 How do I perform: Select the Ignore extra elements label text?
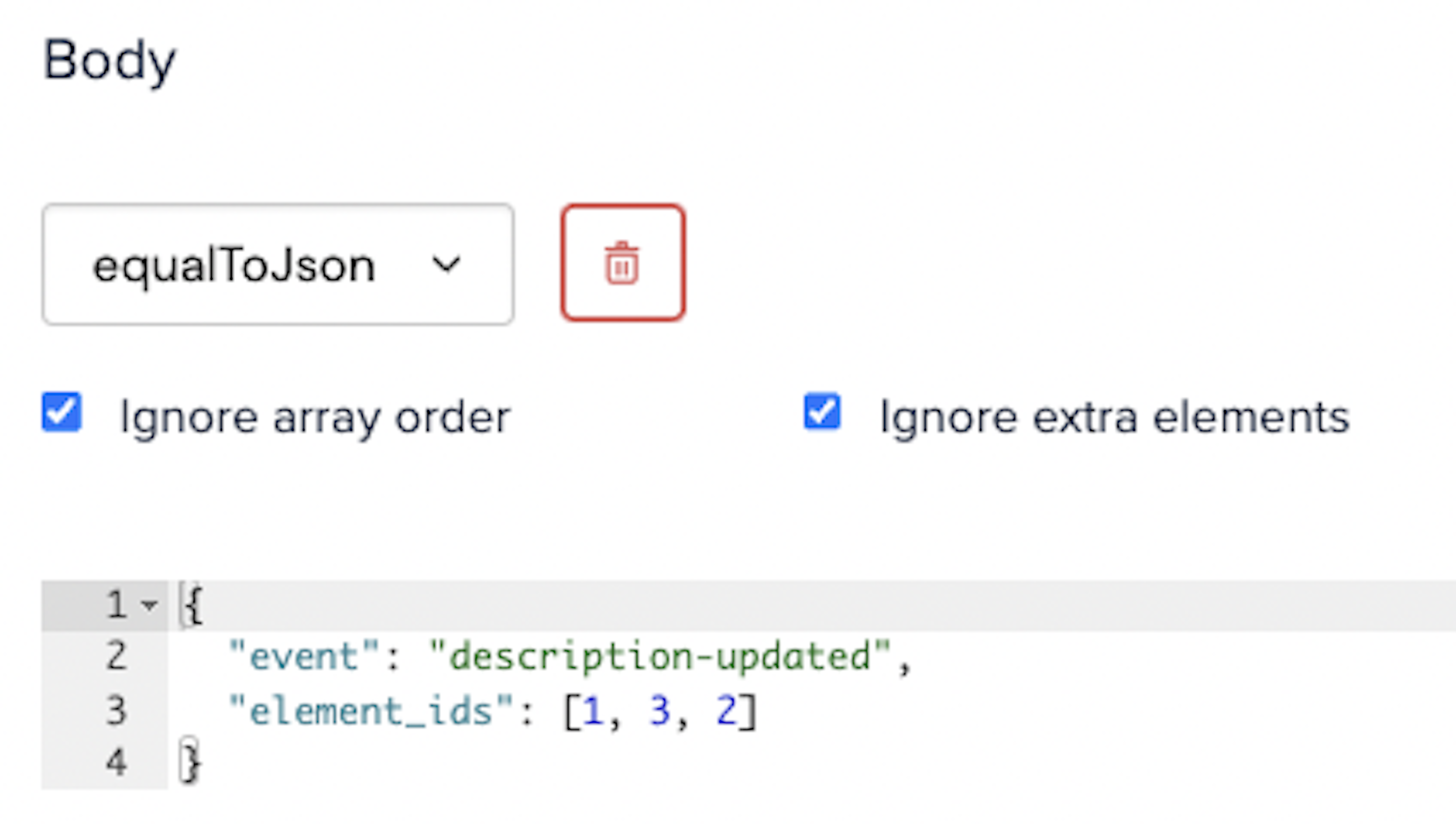tap(1114, 415)
